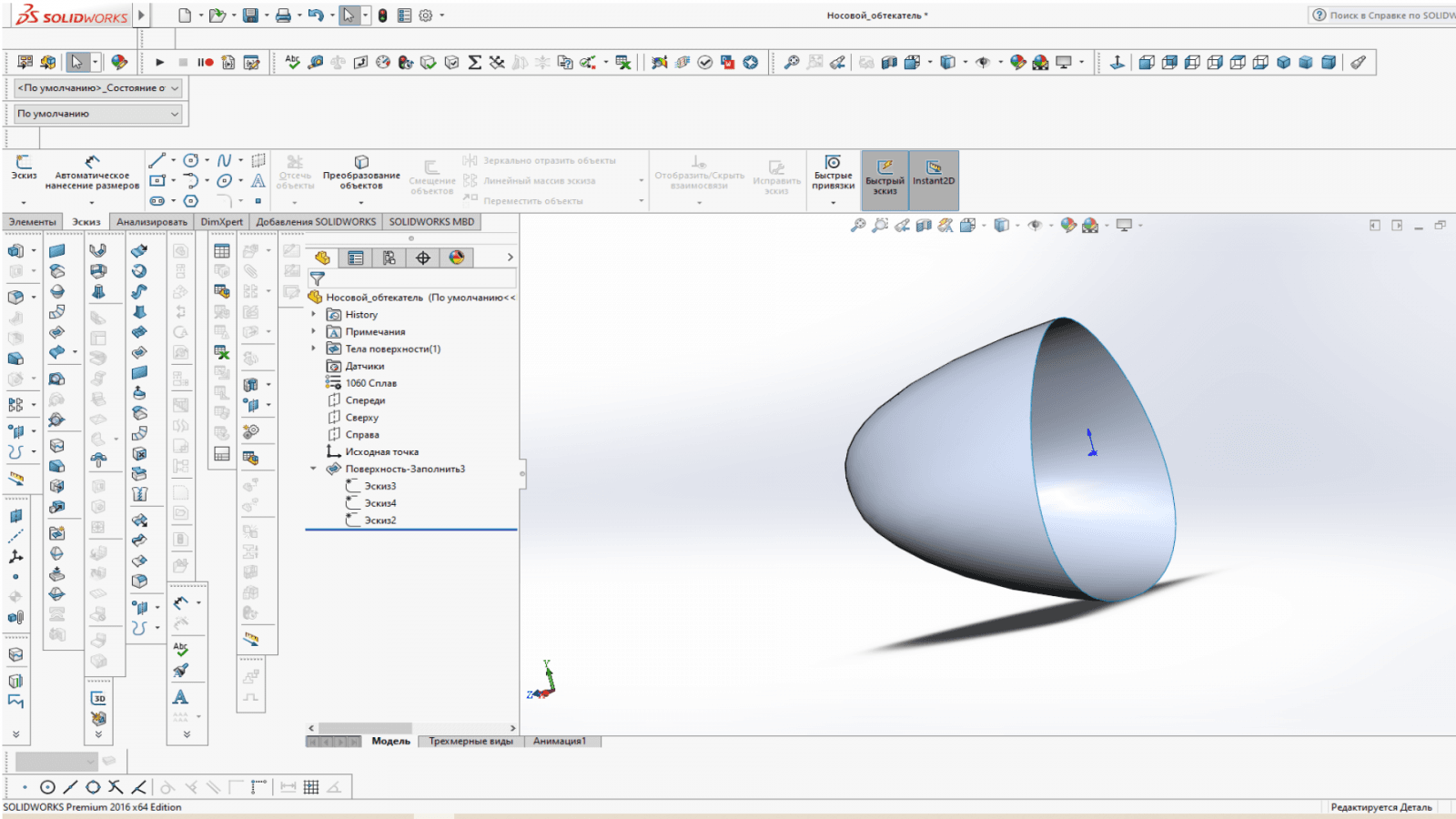Switch to the Анализировать tab

tap(151, 222)
